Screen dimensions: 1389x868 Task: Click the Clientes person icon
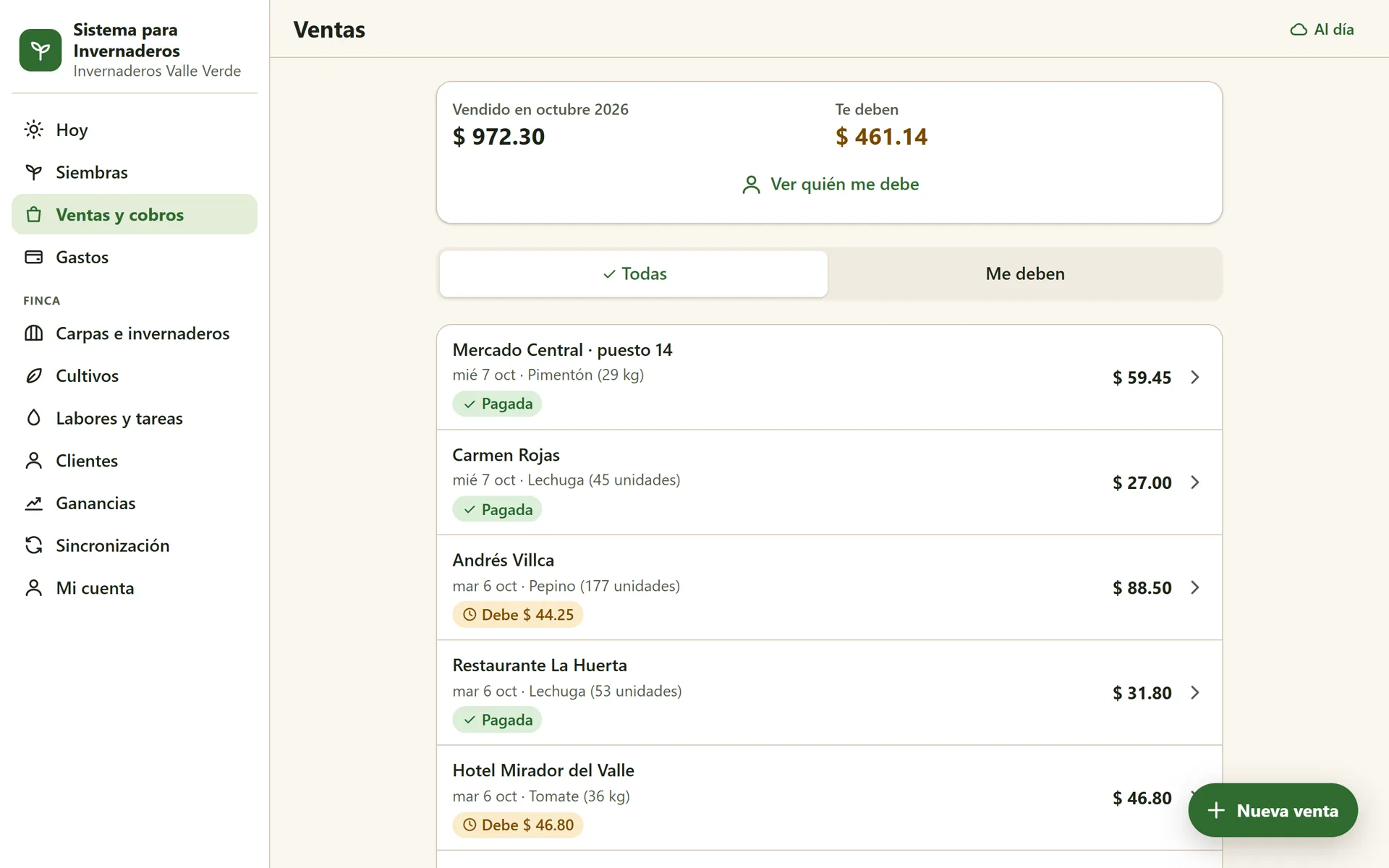click(33, 461)
